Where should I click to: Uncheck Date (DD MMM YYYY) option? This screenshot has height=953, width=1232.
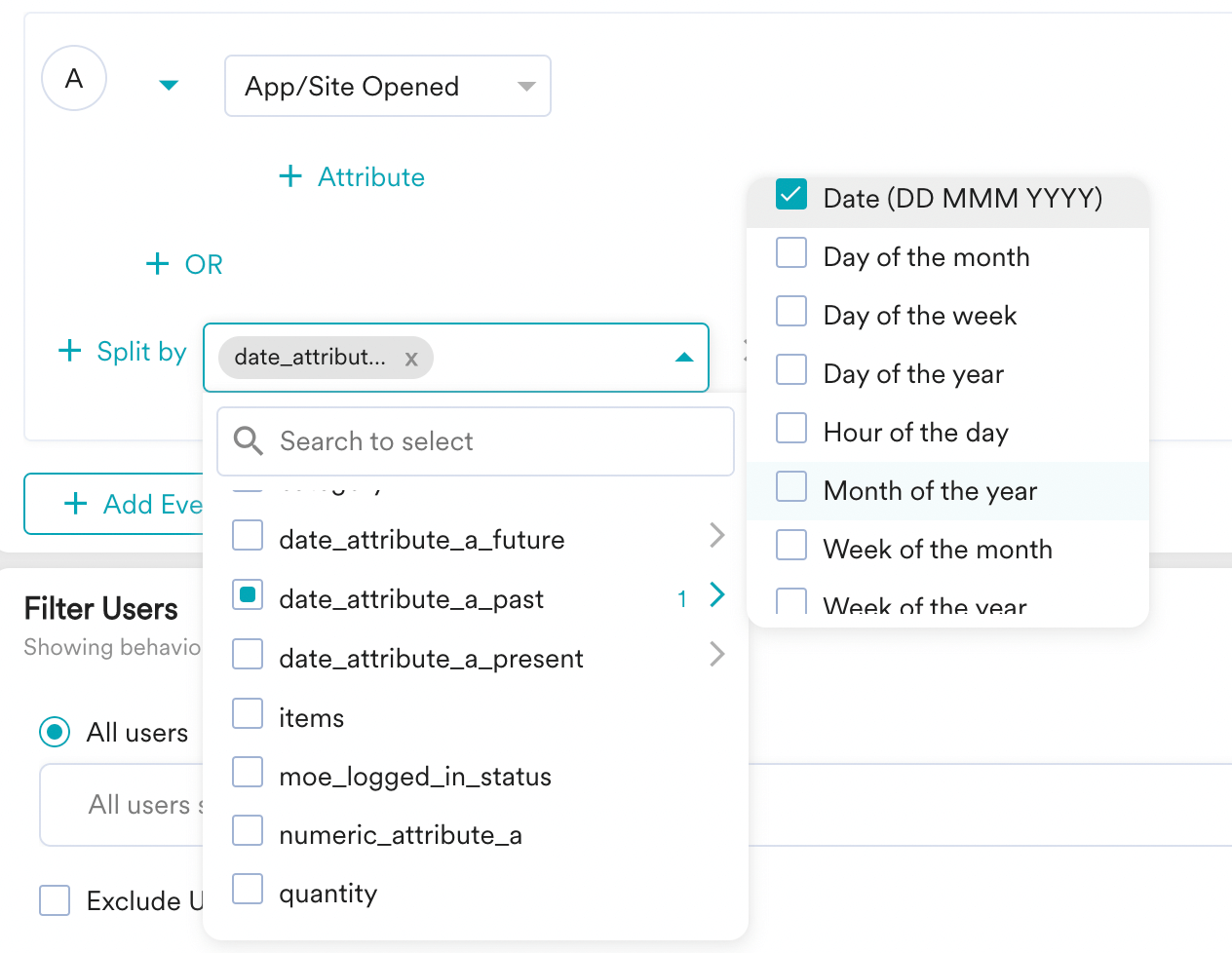(791, 195)
